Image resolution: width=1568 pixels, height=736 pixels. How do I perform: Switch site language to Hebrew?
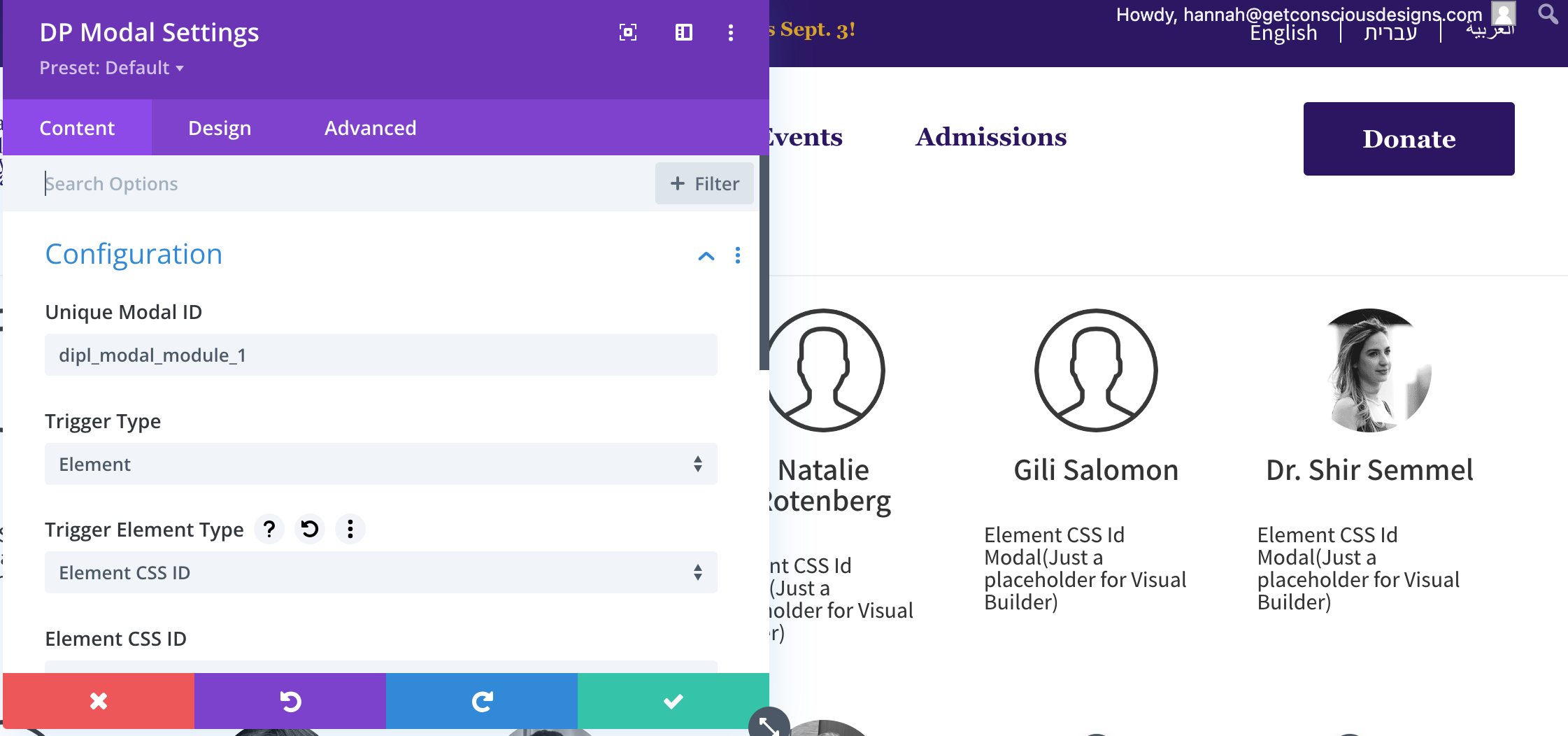1390,33
